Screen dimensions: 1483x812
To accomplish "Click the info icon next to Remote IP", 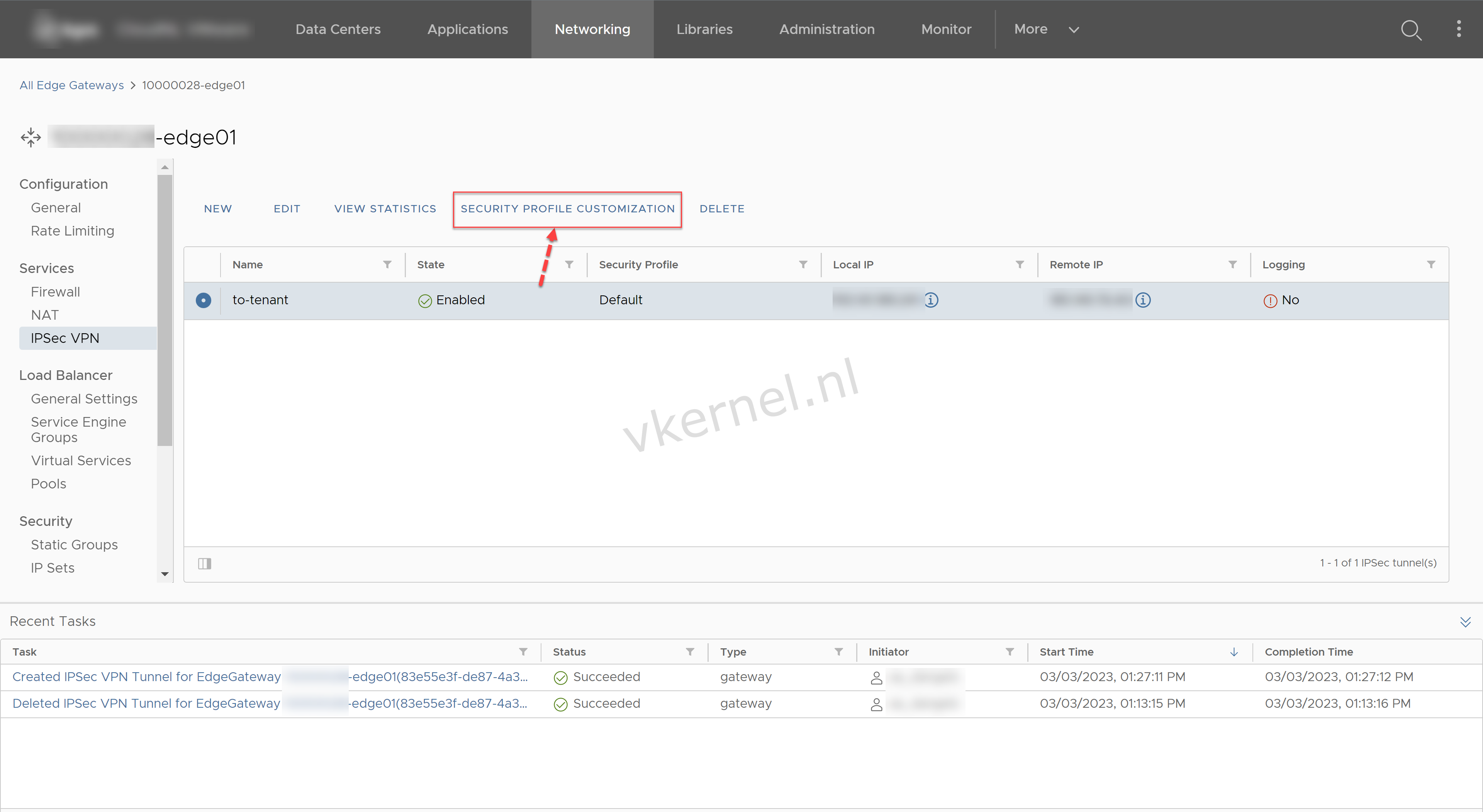I will [1144, 300].
